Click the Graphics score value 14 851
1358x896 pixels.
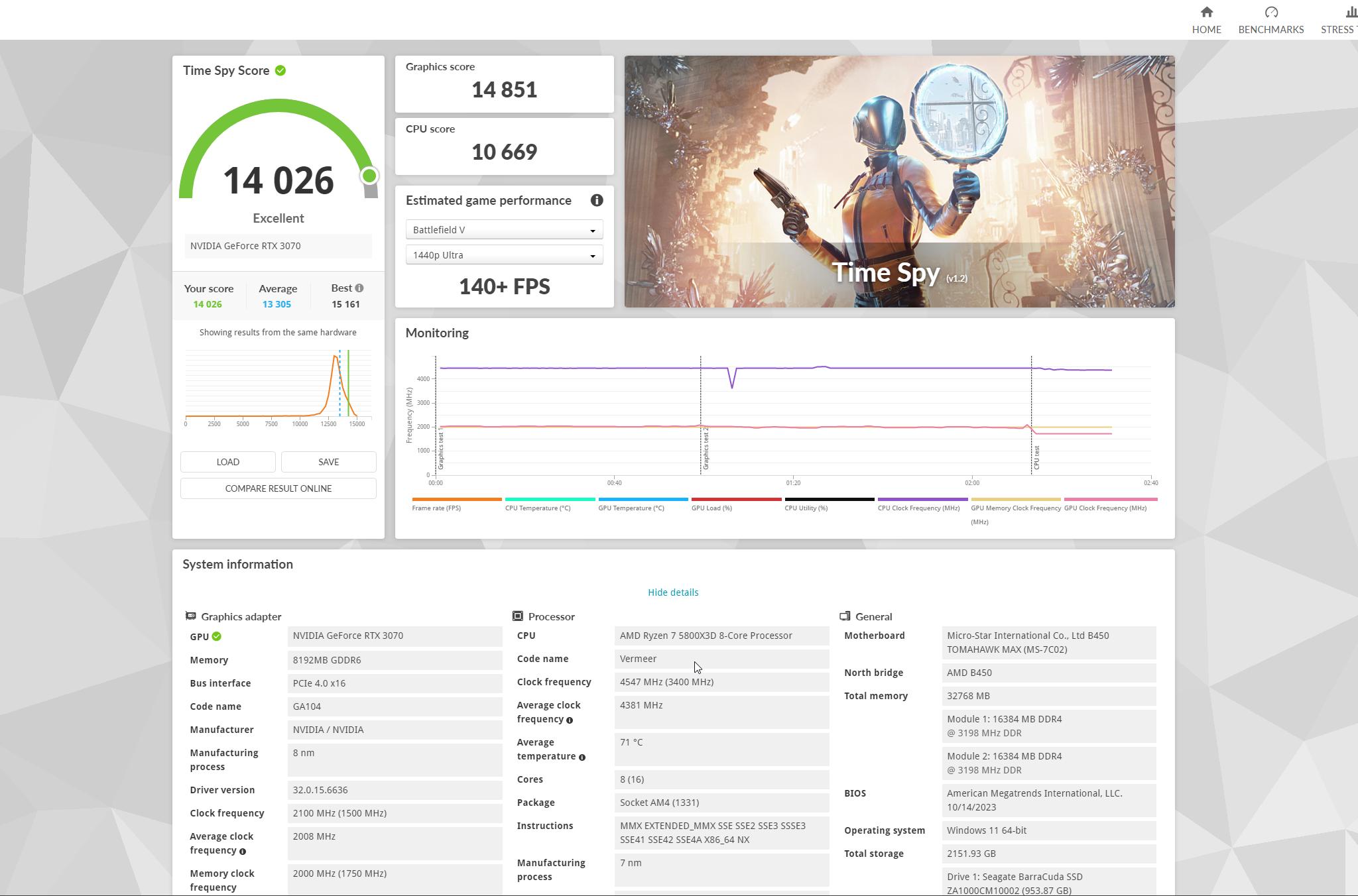(x=505, y=90)
